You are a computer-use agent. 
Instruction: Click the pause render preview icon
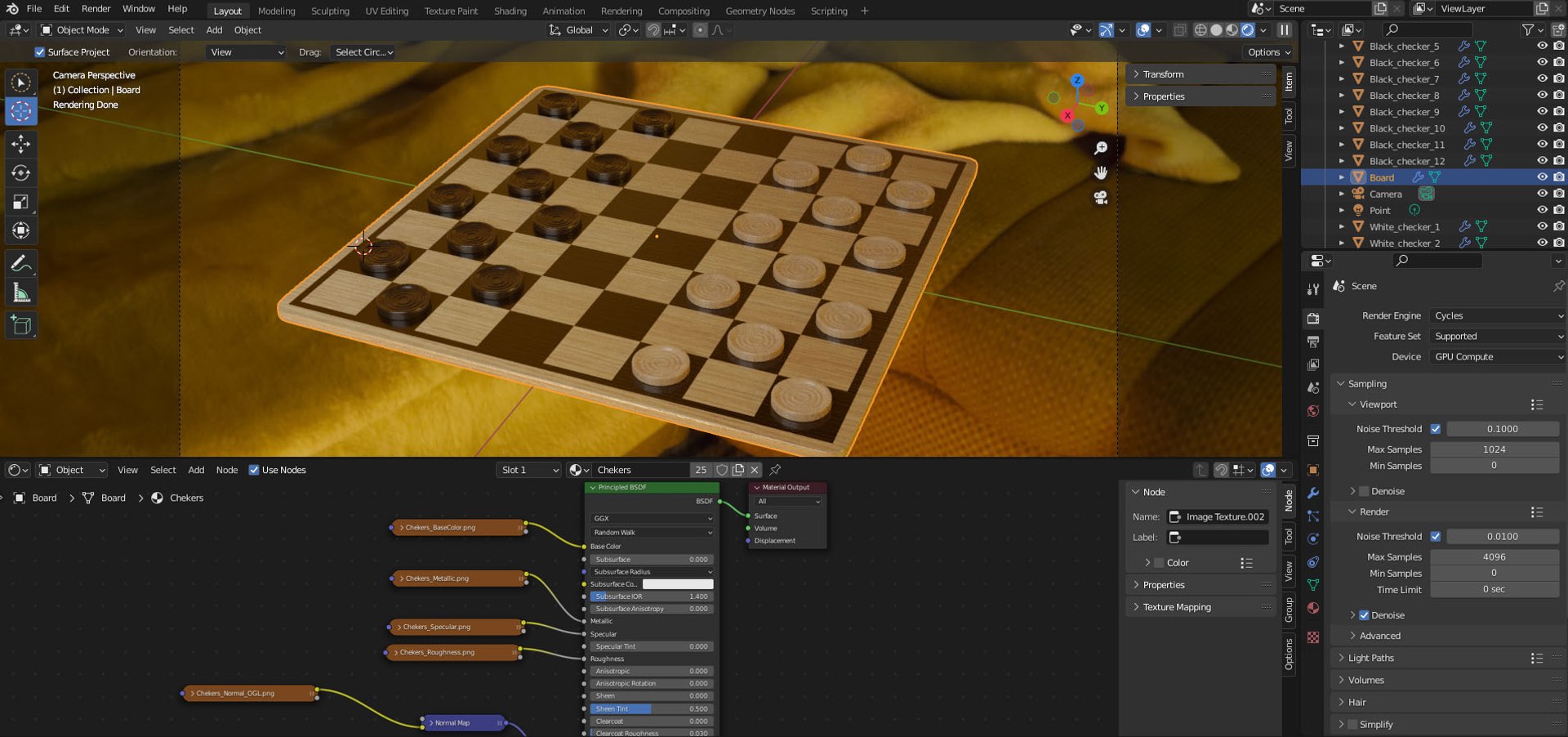click(x=1285, y=30)
